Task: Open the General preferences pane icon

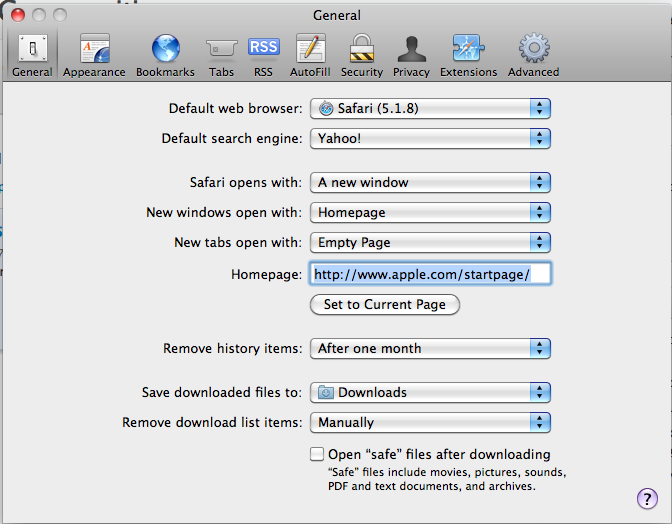Action: 32,48
